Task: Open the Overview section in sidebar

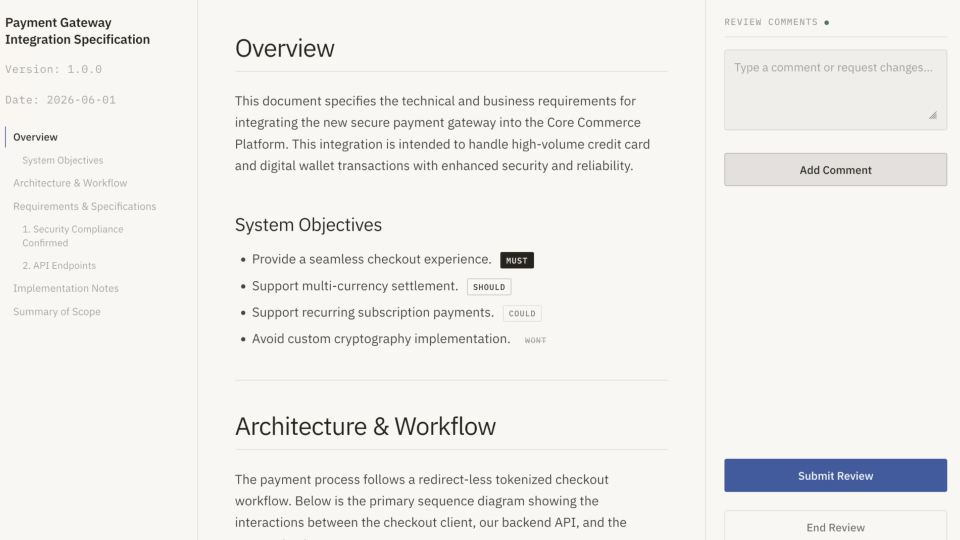Action: 36,137
